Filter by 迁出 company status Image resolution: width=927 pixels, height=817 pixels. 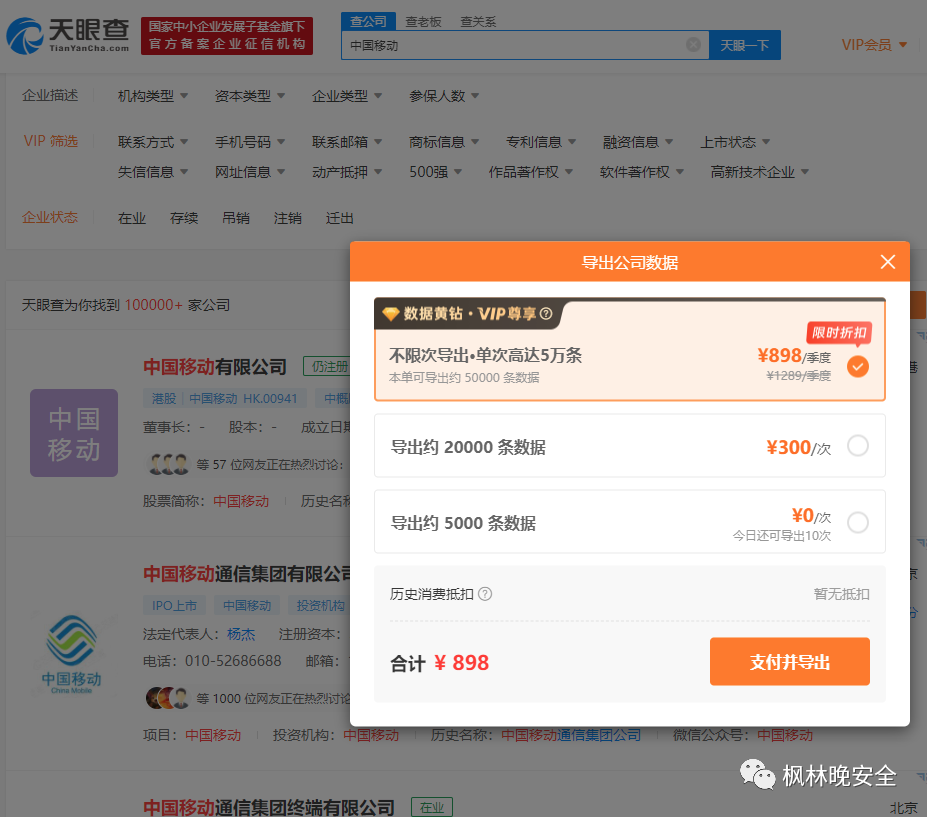click(340, 218)
